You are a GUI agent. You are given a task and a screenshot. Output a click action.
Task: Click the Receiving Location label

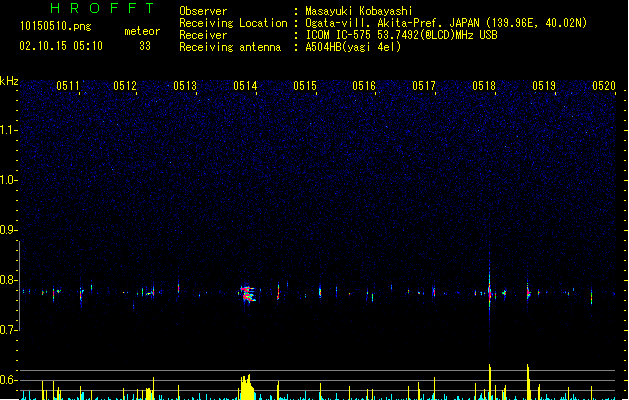click(233, 23)
